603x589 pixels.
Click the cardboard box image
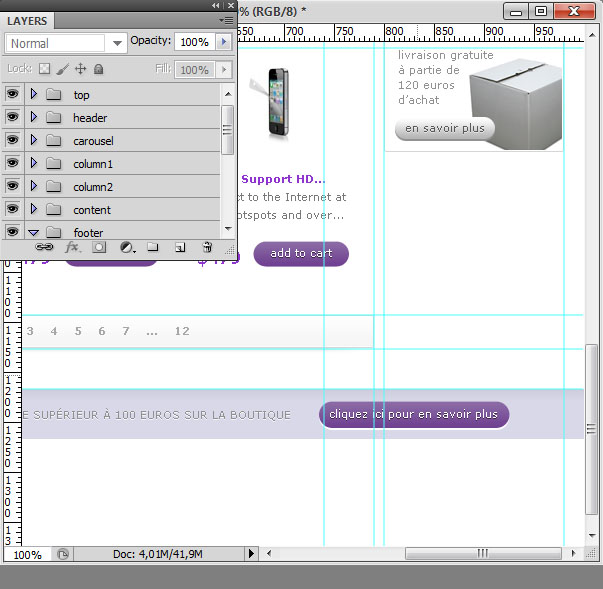(517, 104)
